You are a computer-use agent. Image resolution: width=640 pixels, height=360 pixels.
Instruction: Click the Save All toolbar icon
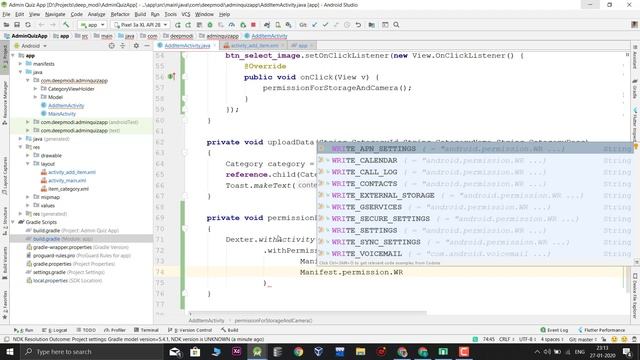(17, 25)
